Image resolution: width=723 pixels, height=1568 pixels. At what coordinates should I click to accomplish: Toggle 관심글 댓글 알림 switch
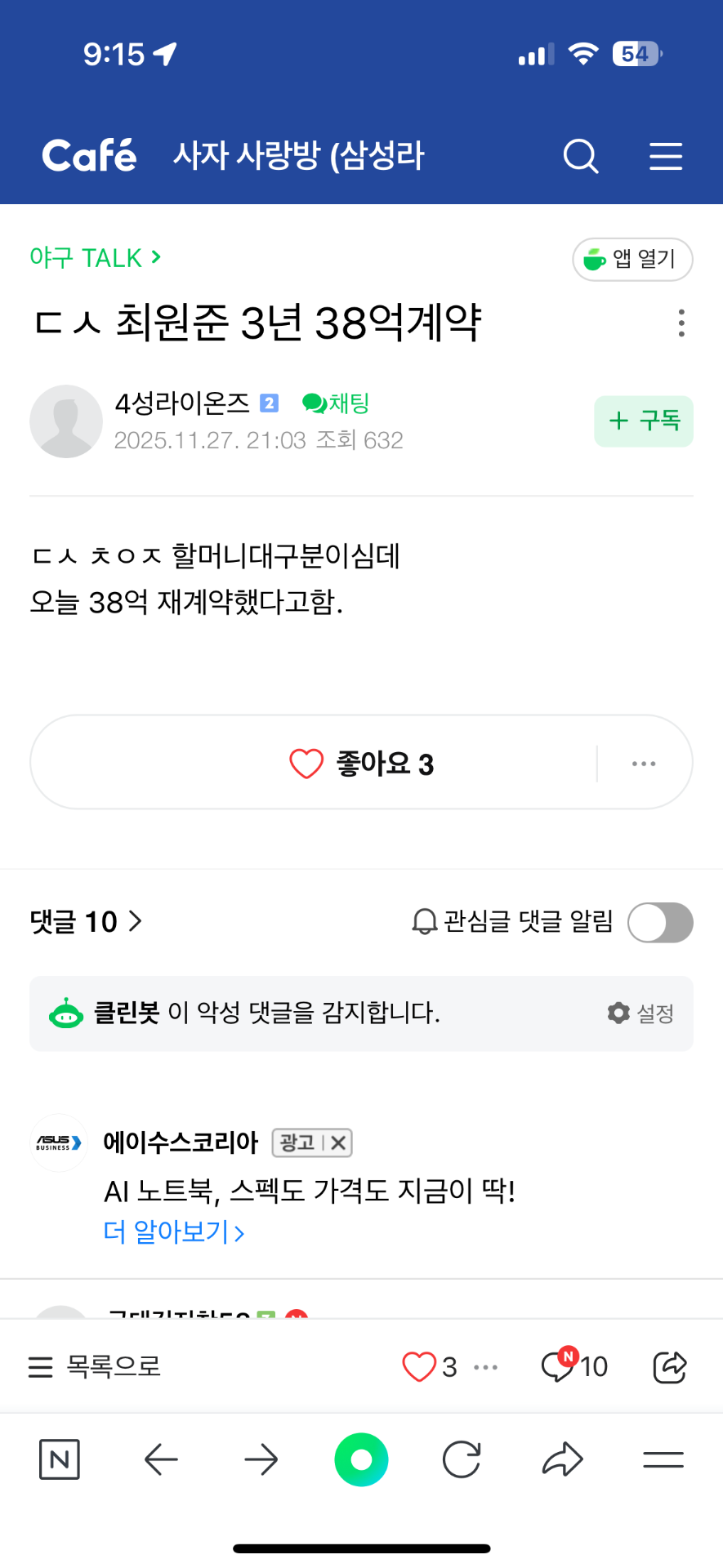[660, 923]
